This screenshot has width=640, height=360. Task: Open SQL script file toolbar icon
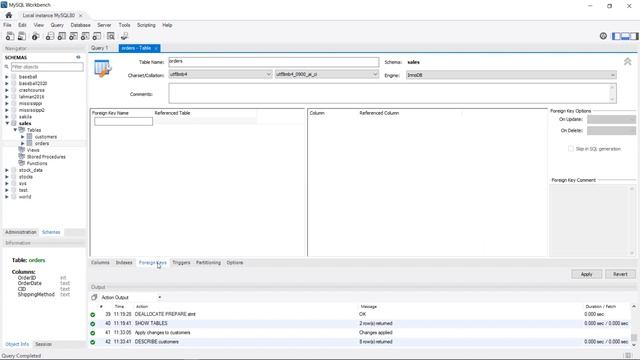[x=22, y=36]
